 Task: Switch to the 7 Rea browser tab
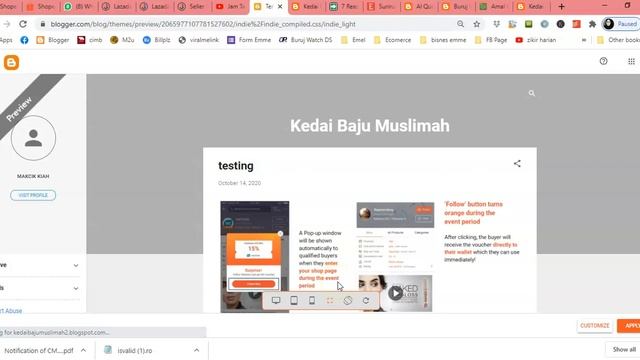click(344, 7)
